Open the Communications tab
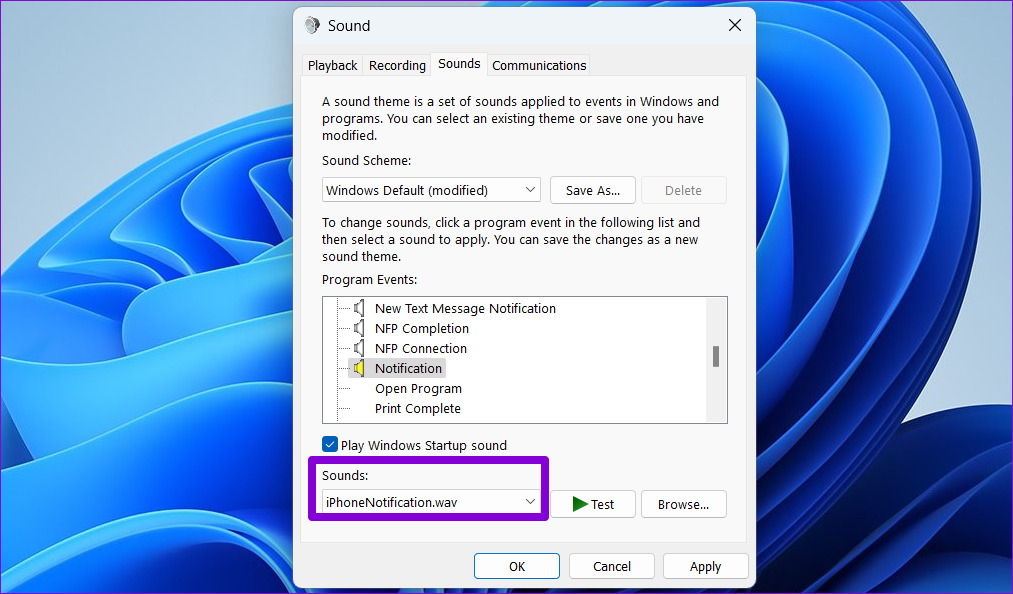 pos(539,65)
